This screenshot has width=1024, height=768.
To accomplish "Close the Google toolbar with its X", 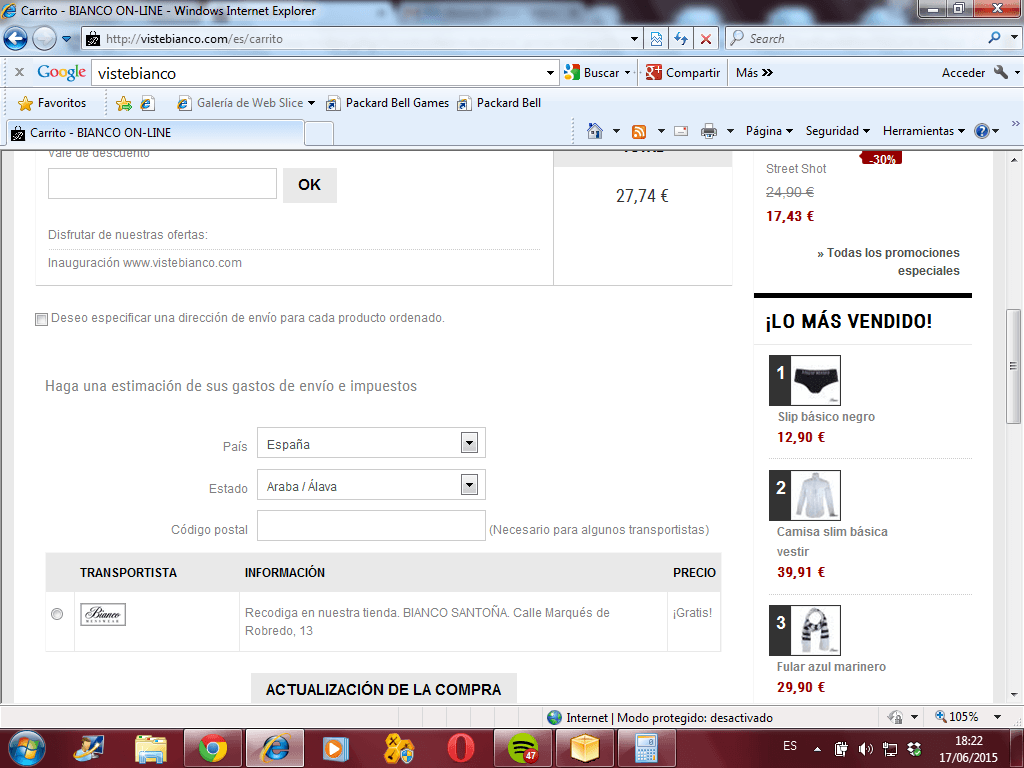I will [x=20, y=72].
